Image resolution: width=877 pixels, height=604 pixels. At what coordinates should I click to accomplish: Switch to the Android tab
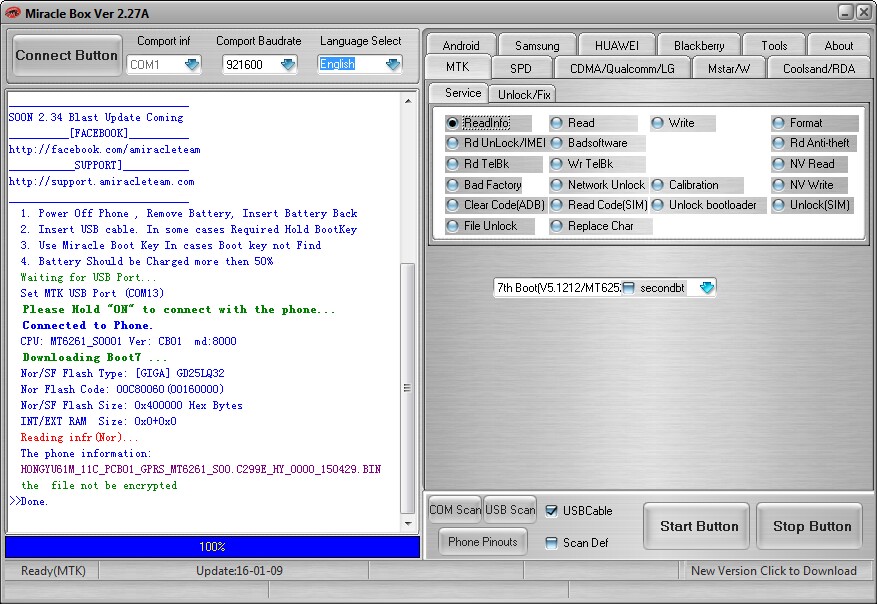tap(461, 46)
